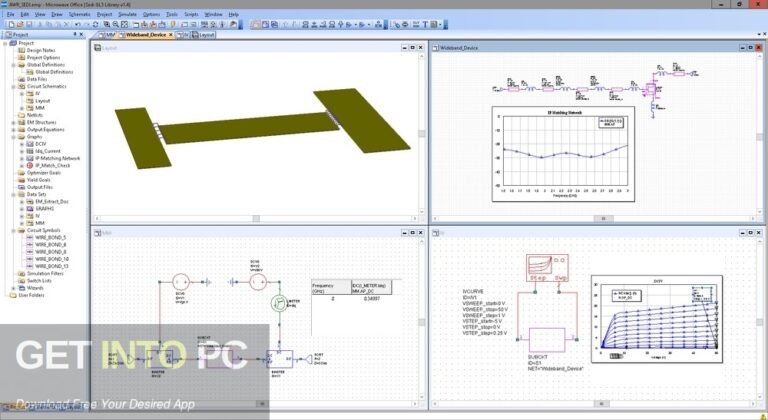The image size is (768, 420).
Task: Open the File menu
Action: [11, 14]
